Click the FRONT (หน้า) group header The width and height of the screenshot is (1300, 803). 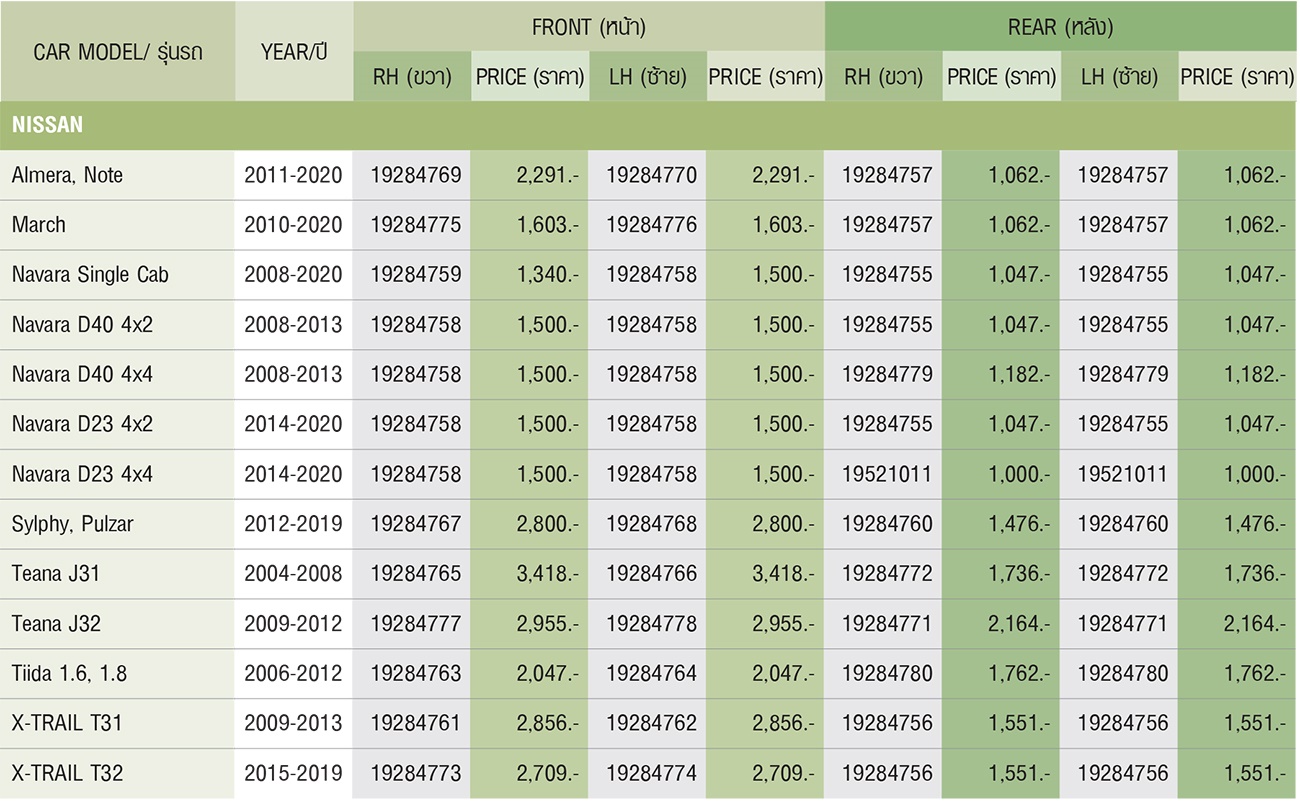pos(588,27)
